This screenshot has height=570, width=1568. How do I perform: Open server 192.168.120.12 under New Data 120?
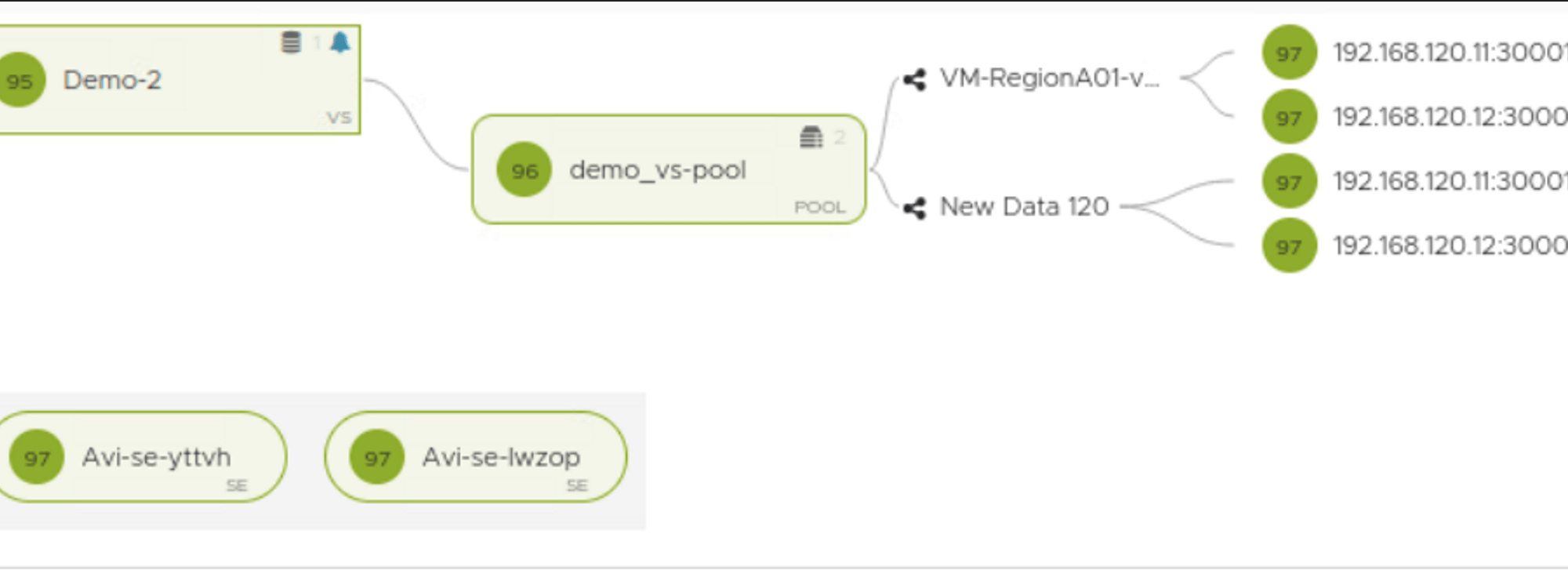tap(1449, 245)
